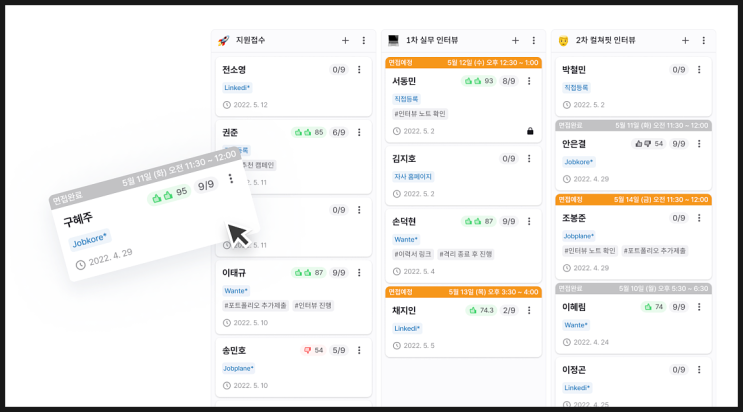This screenshot has height=412, width=743.
Task: Open the kebab menu on 전소영 card
Action: click(359, 70)
